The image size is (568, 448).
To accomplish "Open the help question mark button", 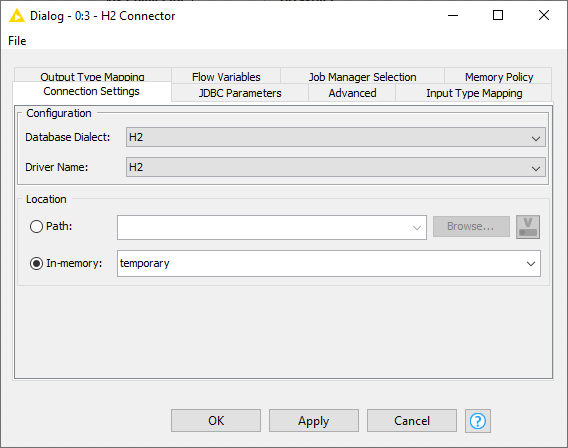I will point(478,421).
